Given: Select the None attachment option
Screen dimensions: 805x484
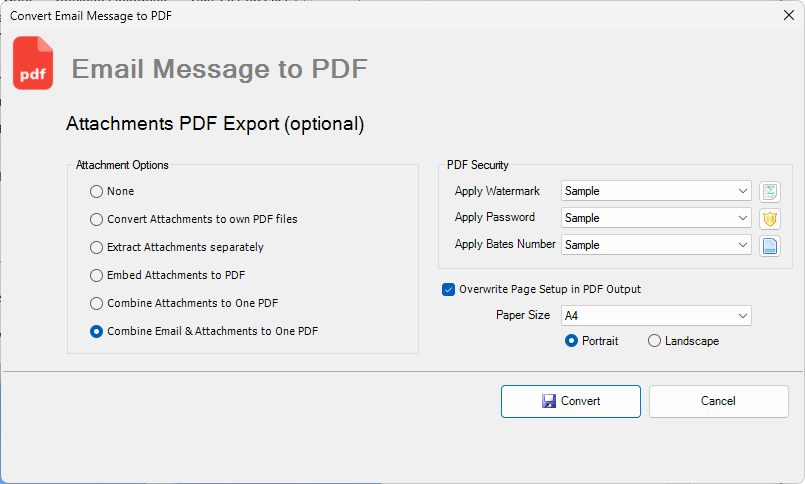Looking at the screenshot, I should (97, 191).
